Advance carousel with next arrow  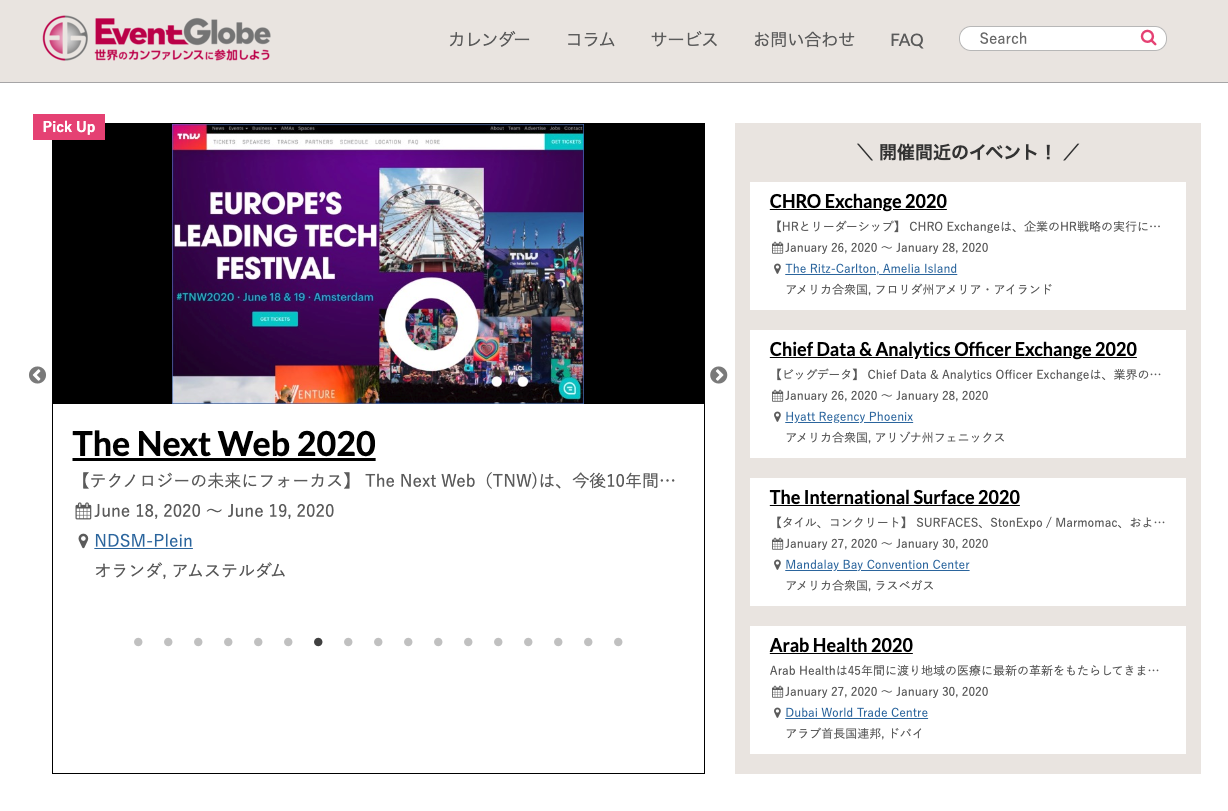pos(718,375)
